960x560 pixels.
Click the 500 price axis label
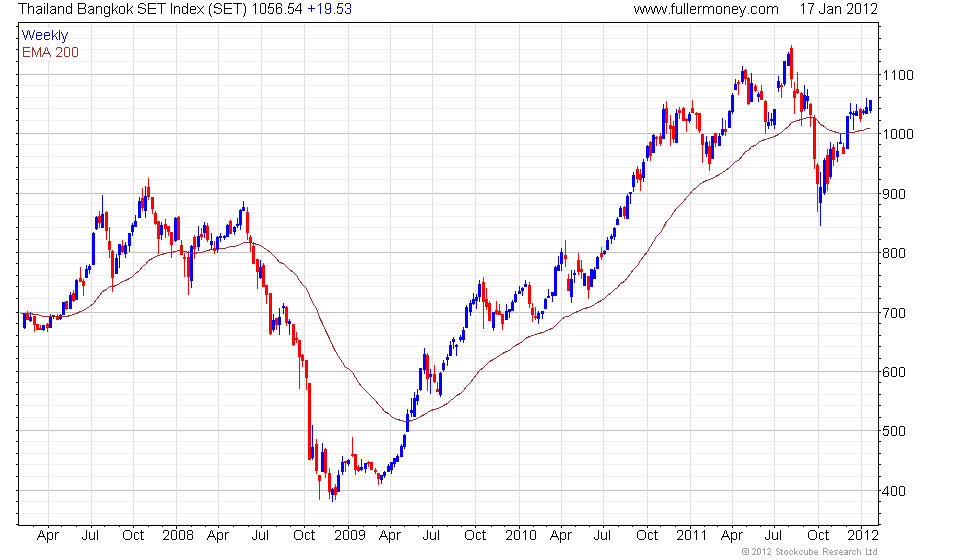pyautogui.click(x=893, y=431)
